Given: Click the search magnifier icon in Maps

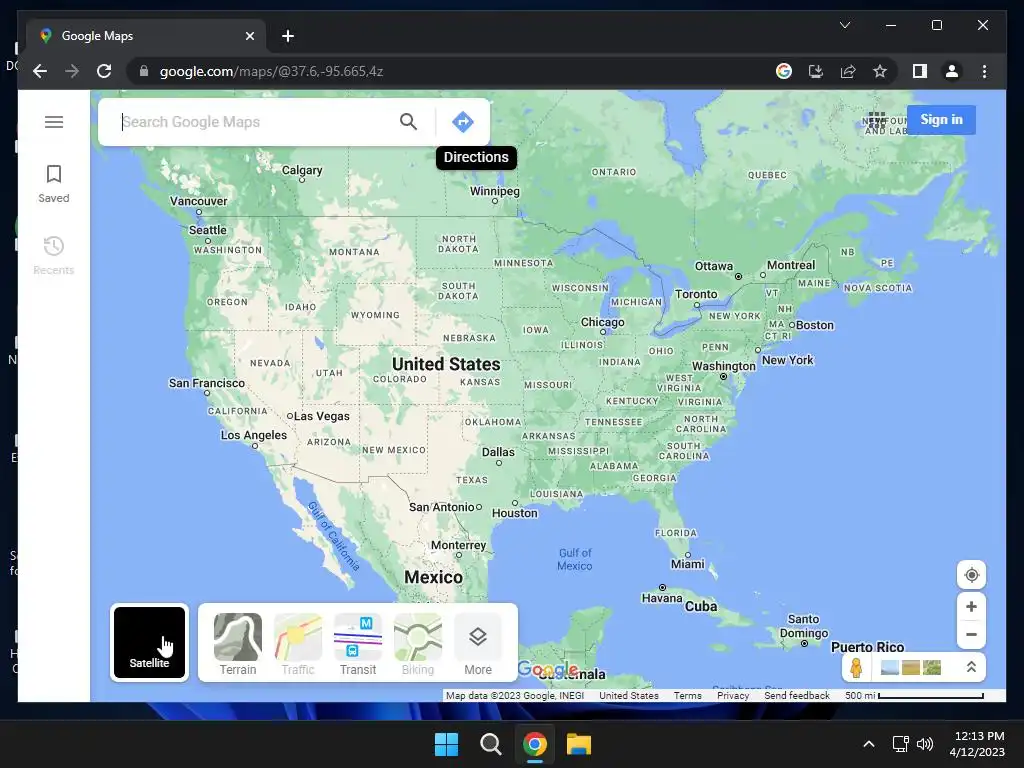Looking at the screenshot, I should (408, 121).
